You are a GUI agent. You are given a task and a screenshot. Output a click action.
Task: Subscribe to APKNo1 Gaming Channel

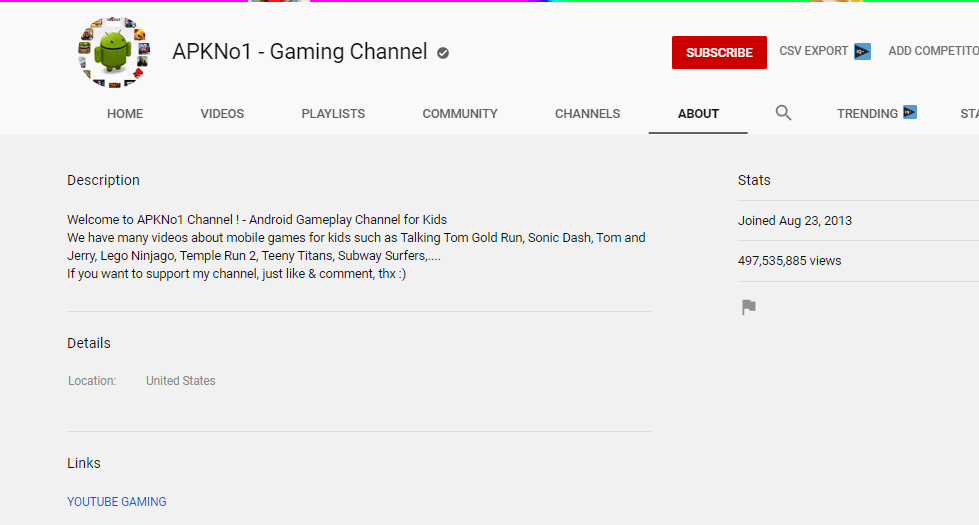(x=719, y=52)
